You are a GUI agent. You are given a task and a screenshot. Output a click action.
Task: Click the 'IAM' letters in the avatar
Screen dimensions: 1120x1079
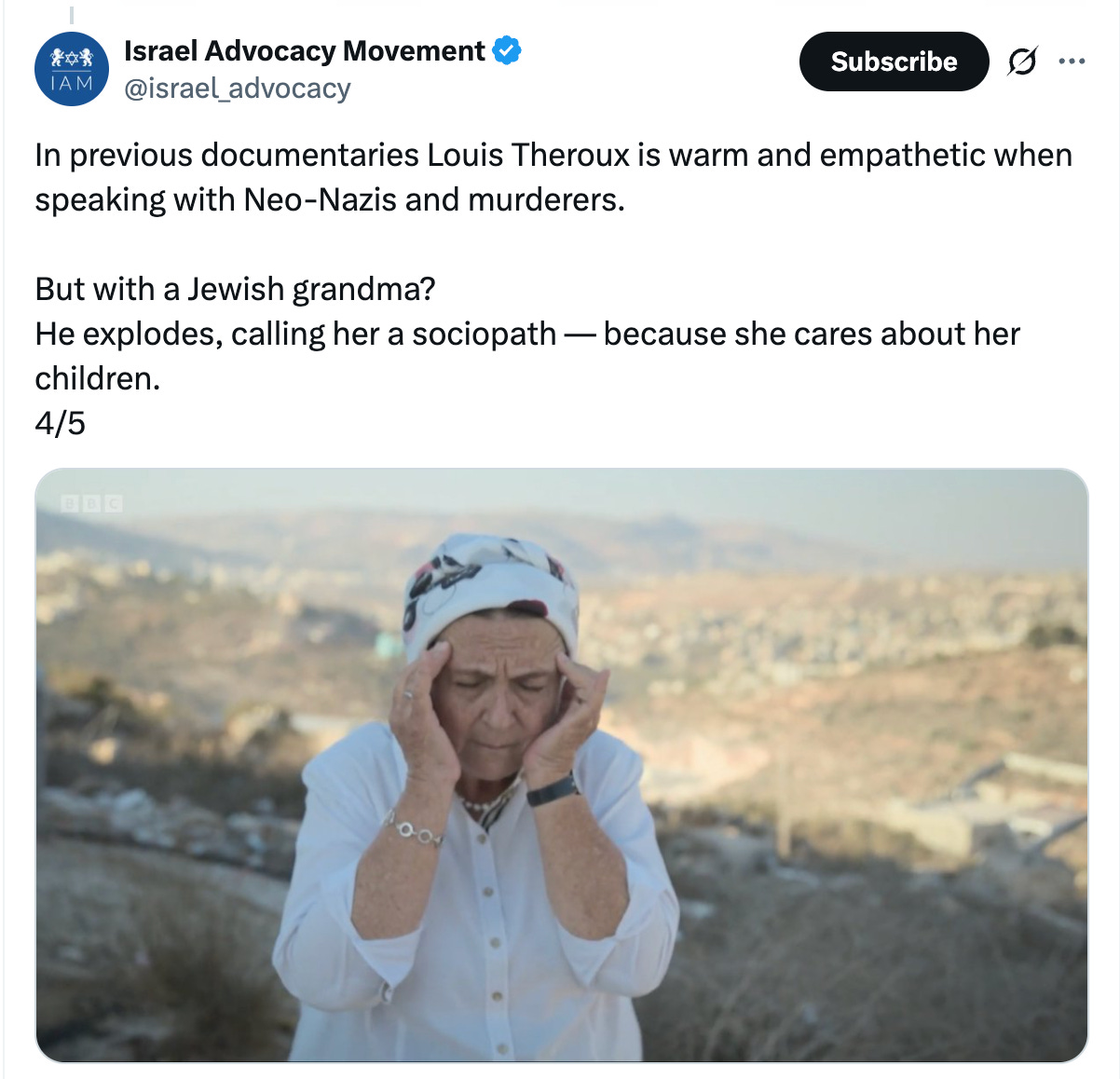(72, 84)
